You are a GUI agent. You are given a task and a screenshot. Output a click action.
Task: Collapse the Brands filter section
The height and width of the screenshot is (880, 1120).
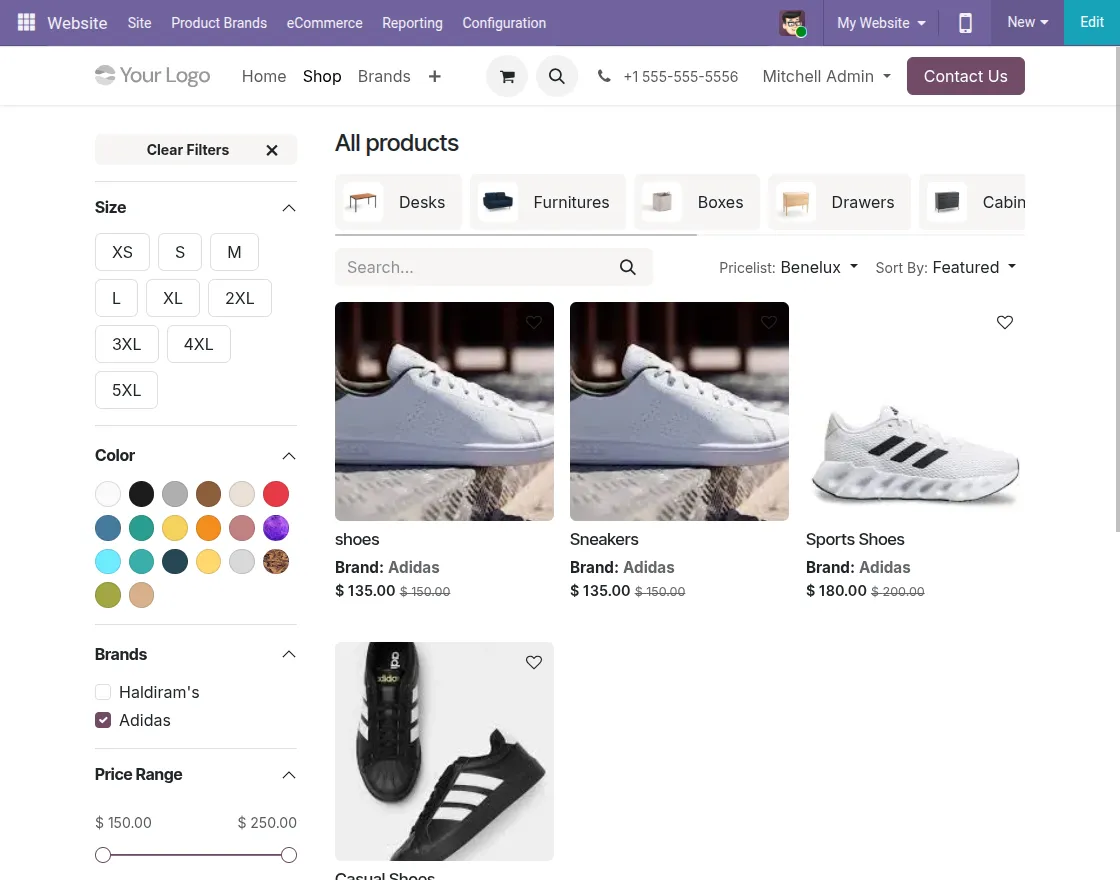tap(289, 654)
